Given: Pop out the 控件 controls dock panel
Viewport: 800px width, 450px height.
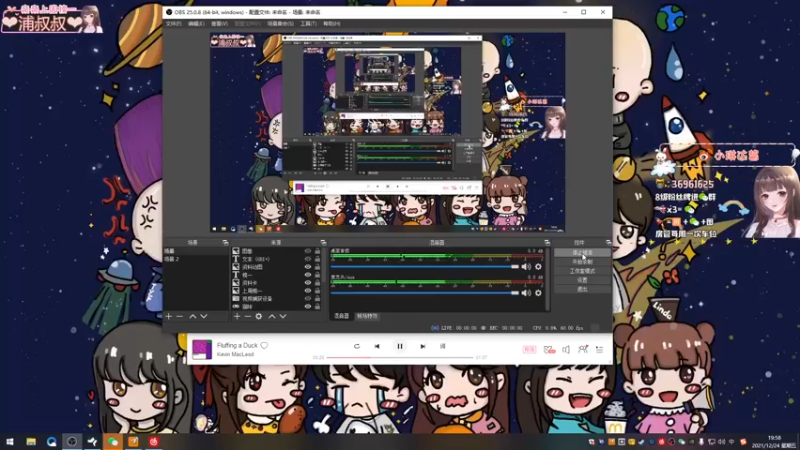Looking at the screenshot, I should coord(608,242).
